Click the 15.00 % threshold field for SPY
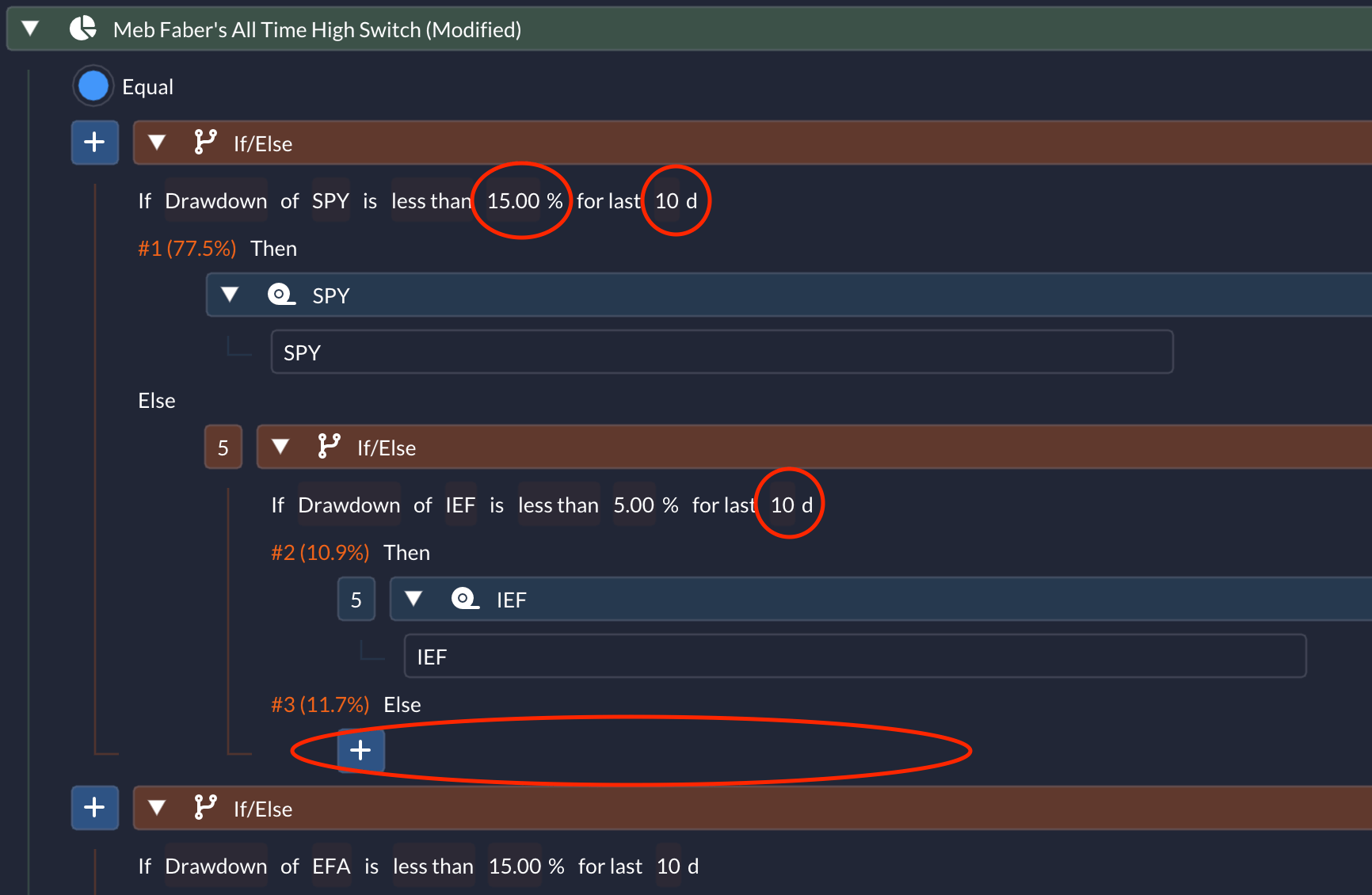Image resolution: width=1372 pixels, height=895 pixels. click(x=524, y=201)
